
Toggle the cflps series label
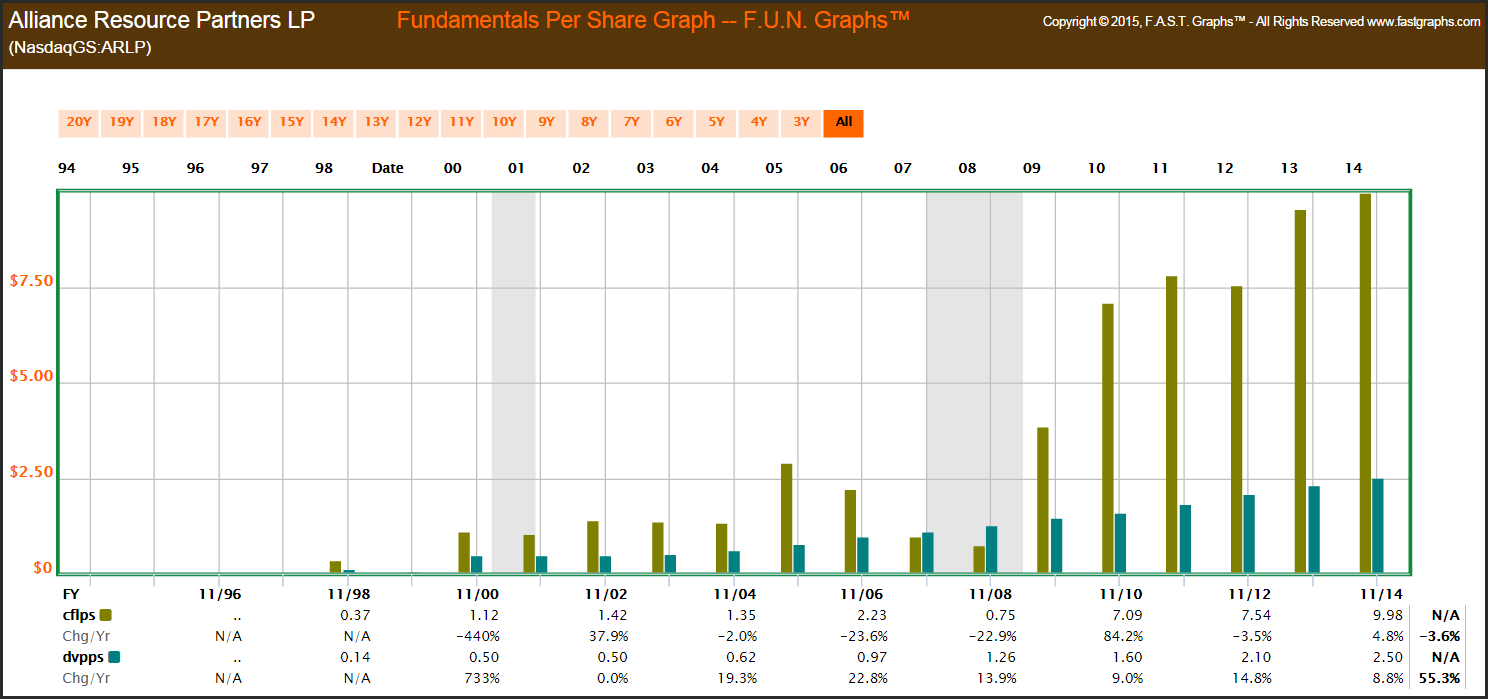pos(78,615)
